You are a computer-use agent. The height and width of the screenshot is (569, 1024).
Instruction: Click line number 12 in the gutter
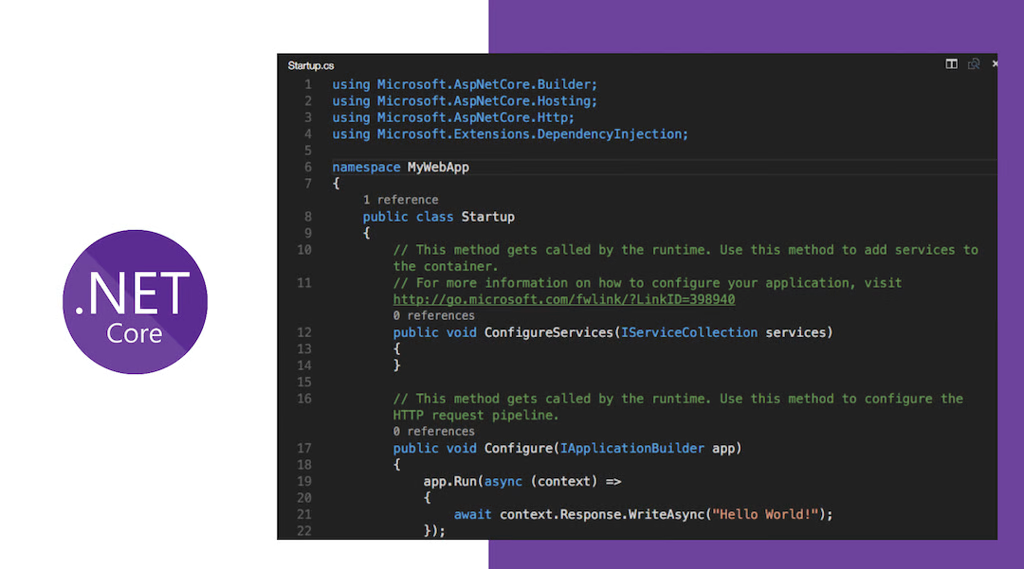(x=304, y=333)
